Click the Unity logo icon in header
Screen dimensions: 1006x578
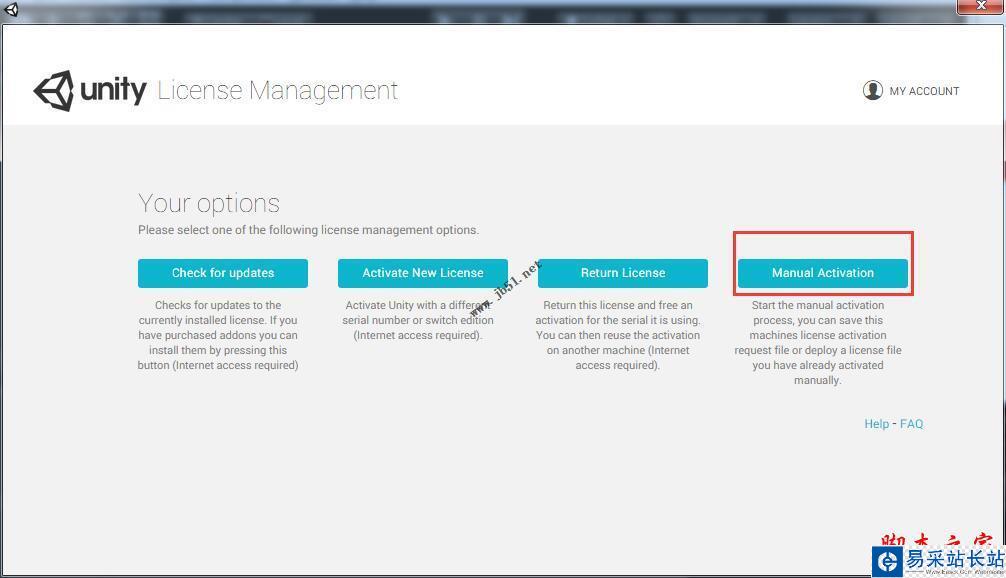pyautogui.click(x=54, y=91)
